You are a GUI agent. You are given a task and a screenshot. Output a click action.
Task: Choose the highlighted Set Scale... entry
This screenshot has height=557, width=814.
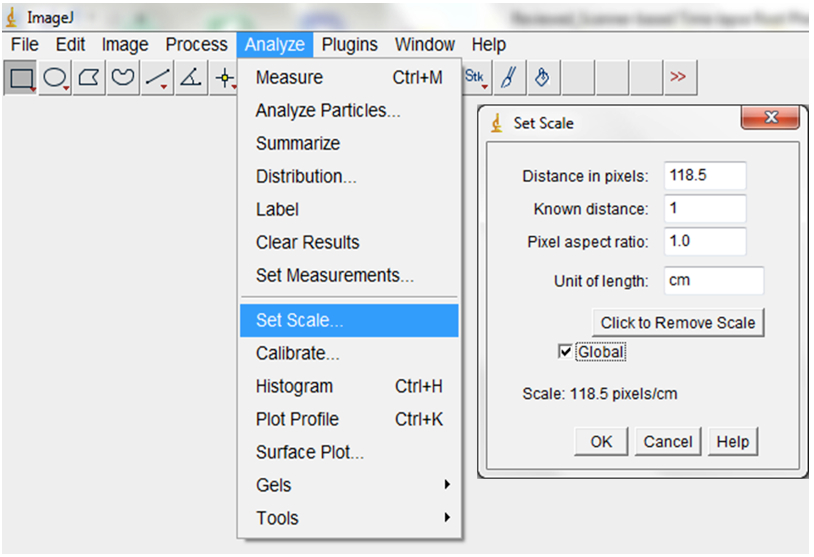(x=349, y=320)
